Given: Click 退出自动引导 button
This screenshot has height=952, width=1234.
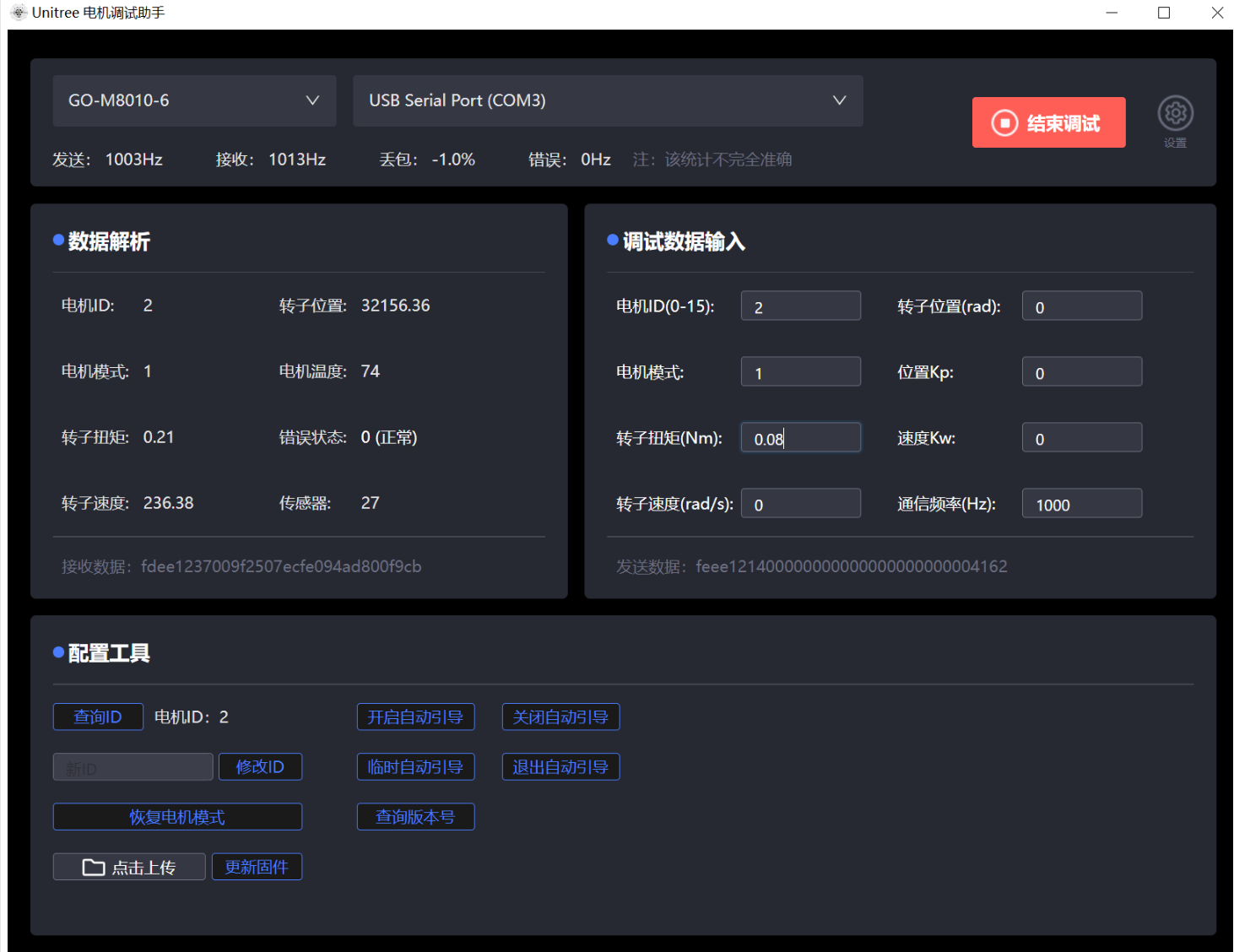Looking at the screenshot, I should 560,767.
